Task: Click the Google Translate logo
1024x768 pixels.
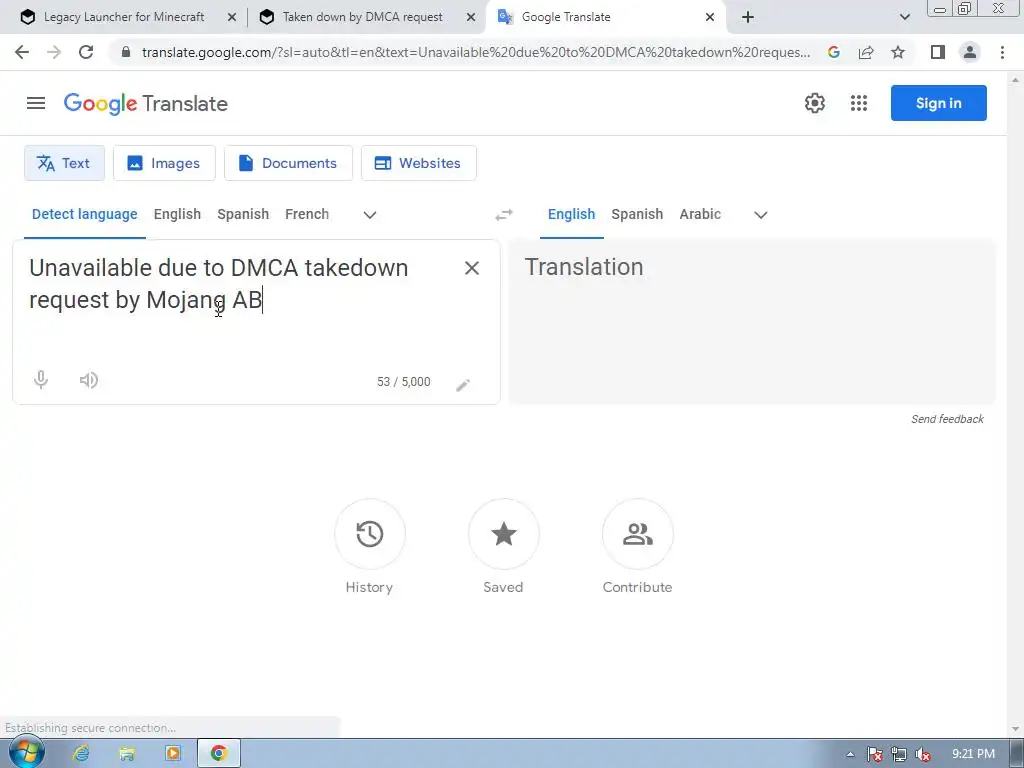Action: coord(146,103)
